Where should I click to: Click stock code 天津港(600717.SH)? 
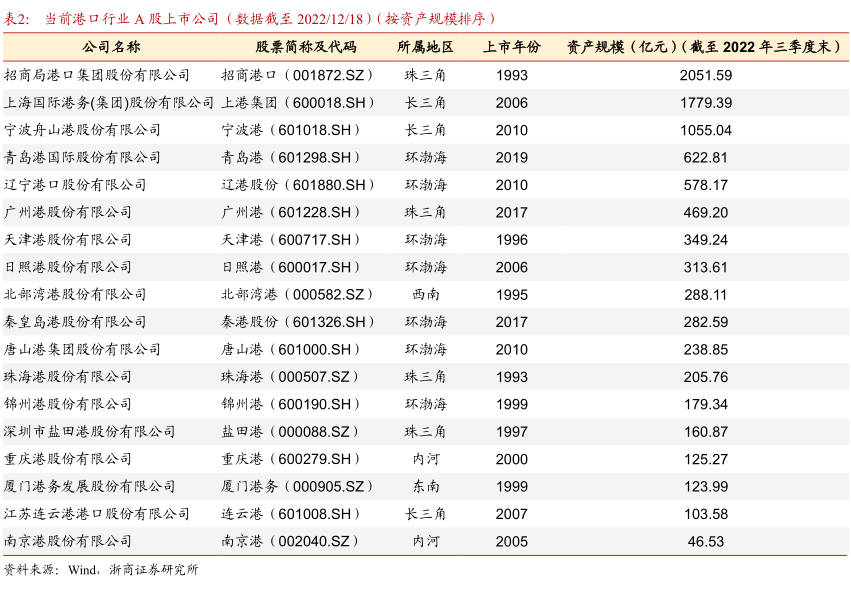(x=290, y=239)
